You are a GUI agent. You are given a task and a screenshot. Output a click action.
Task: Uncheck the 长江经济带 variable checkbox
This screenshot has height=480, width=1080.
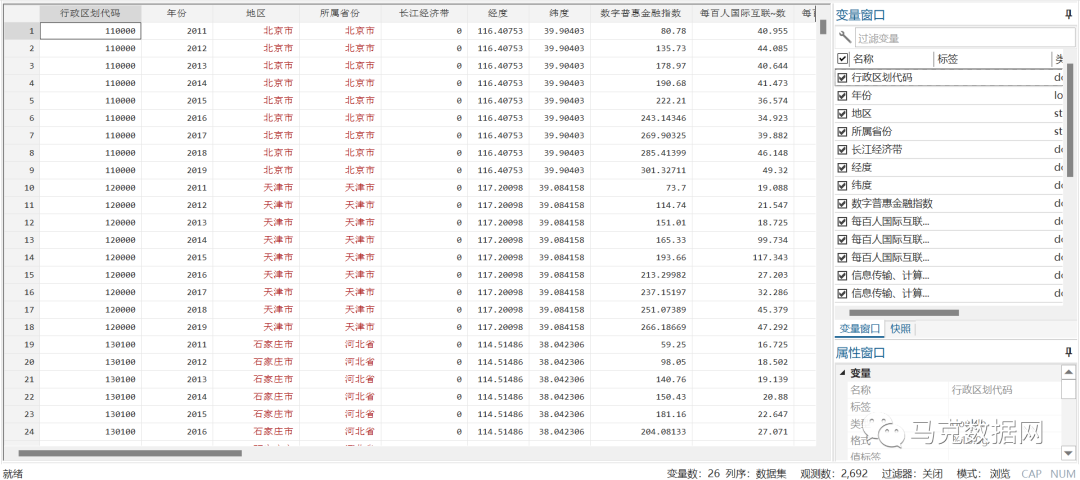[x=842, y=149]
